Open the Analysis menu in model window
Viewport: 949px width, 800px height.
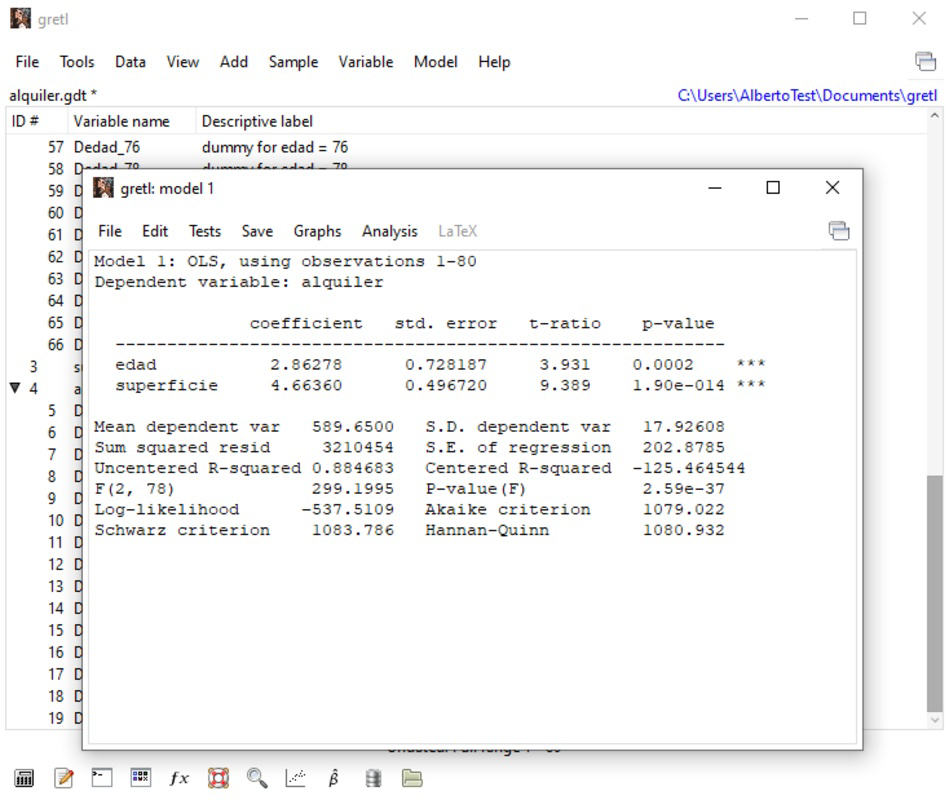390,231
